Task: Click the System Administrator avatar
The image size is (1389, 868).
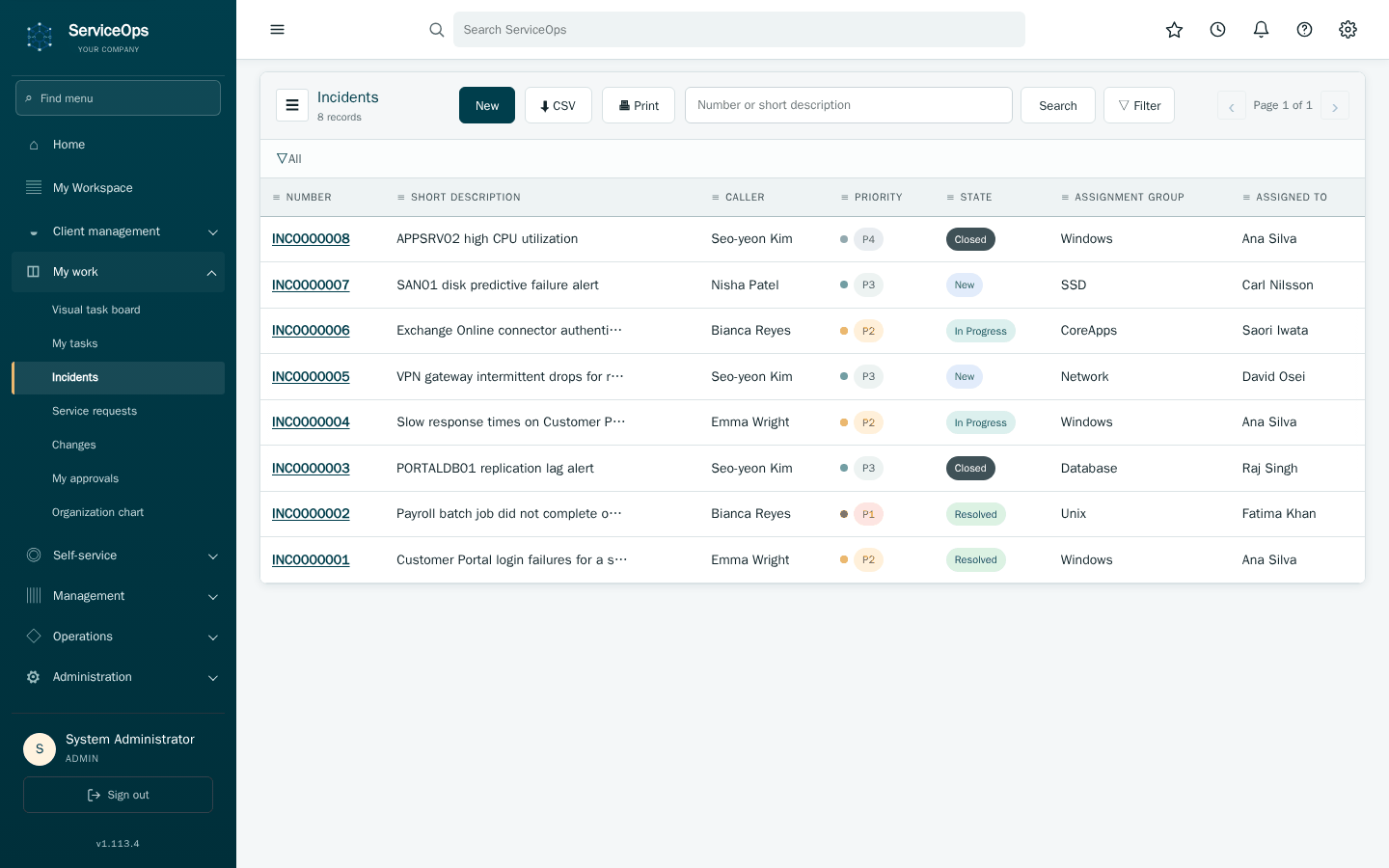Action: click(40, 748)
